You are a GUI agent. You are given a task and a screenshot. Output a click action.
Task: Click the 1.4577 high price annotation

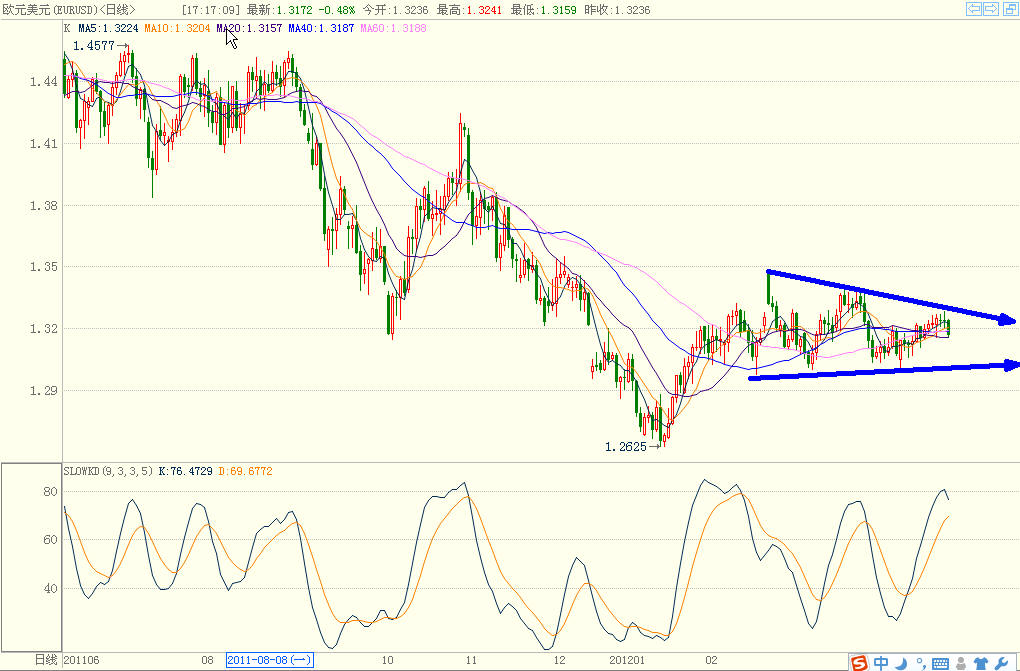click(93, 46)
